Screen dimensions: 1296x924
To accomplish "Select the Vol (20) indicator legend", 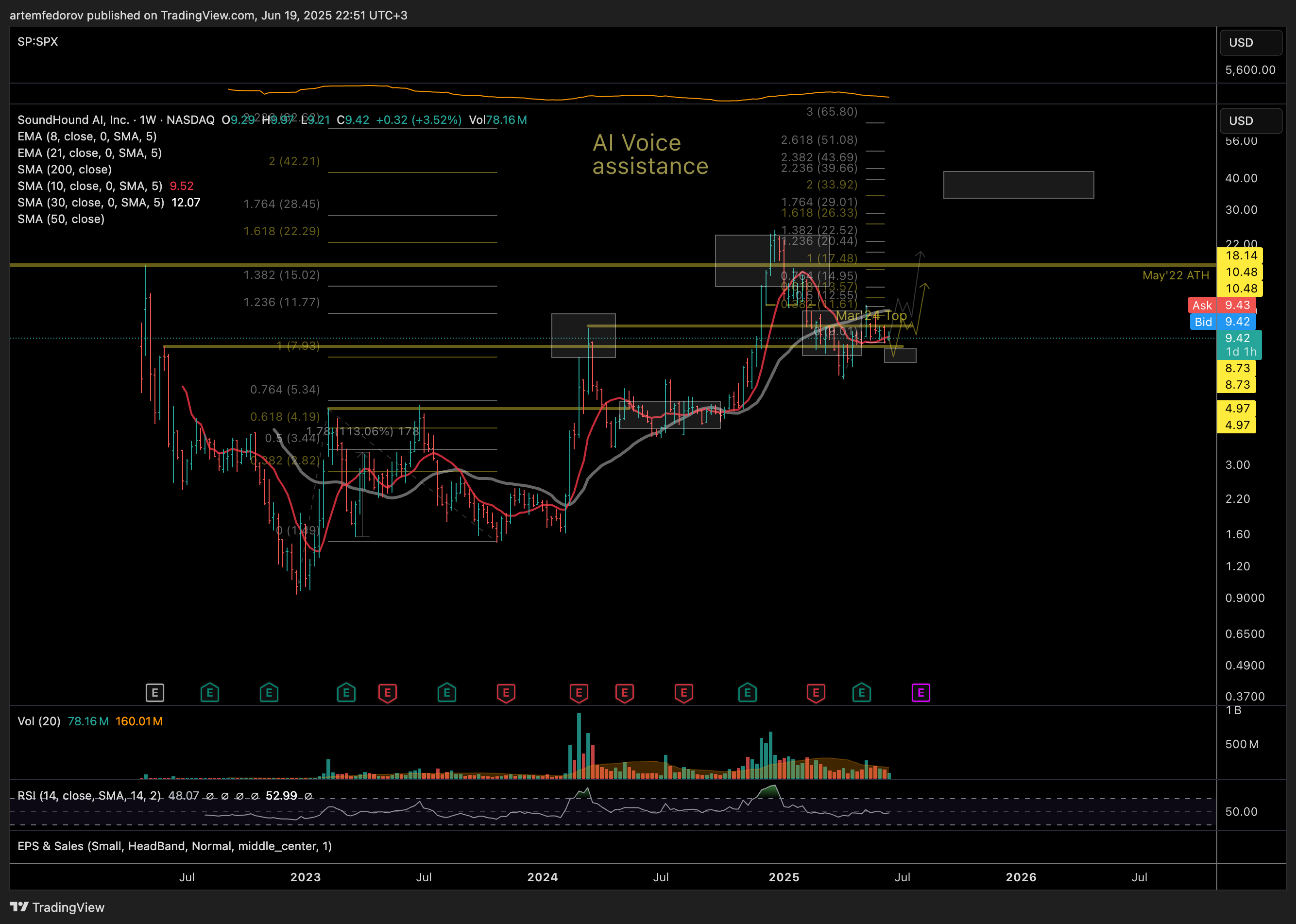I will pyautogui.click(x=39, y=721).
